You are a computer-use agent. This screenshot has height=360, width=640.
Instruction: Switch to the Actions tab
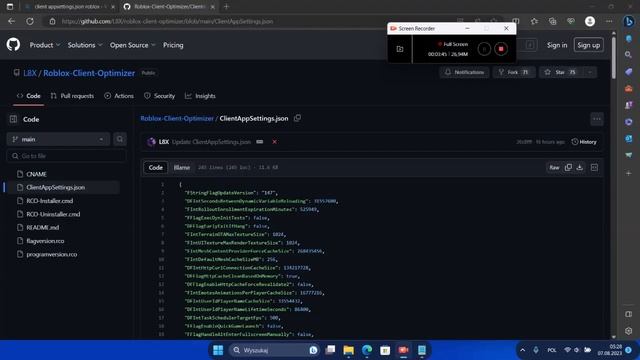pyautogui.click(x=119, y=96)
